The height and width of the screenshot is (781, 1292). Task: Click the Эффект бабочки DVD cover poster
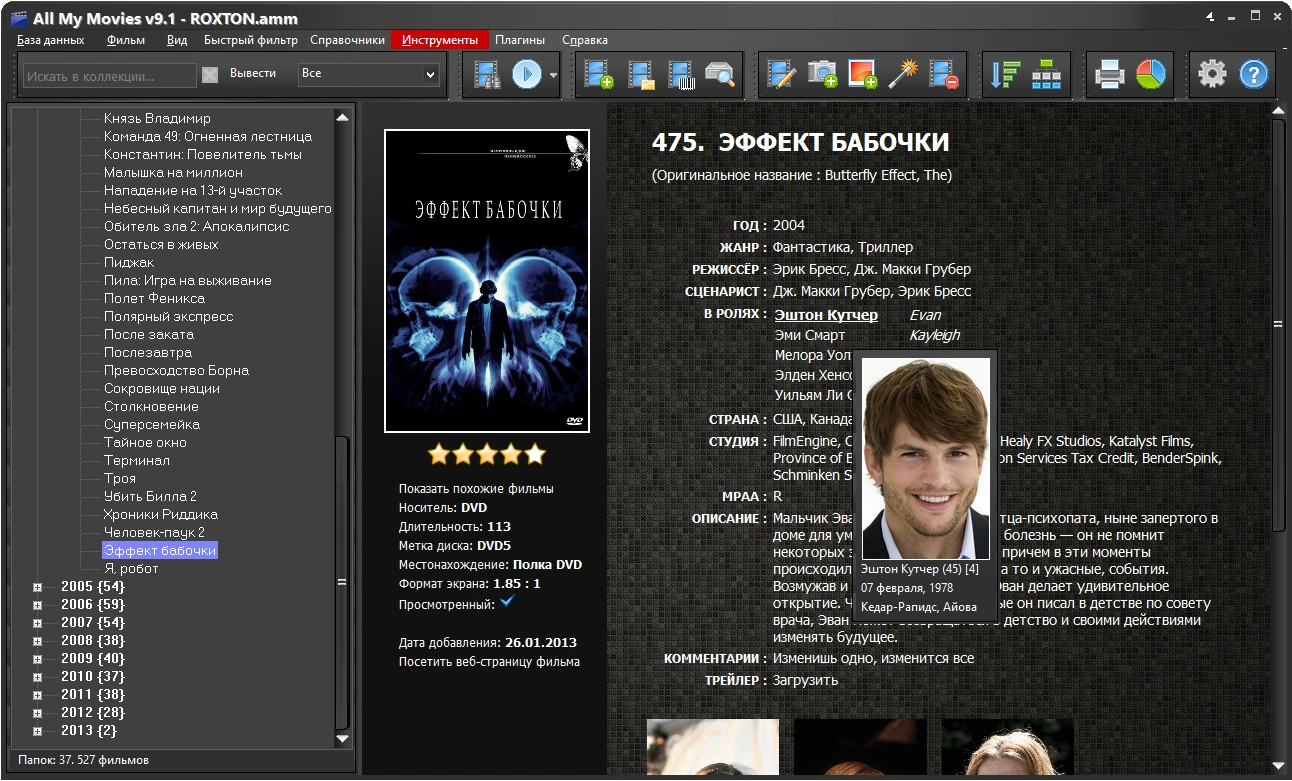pos(487,281)
